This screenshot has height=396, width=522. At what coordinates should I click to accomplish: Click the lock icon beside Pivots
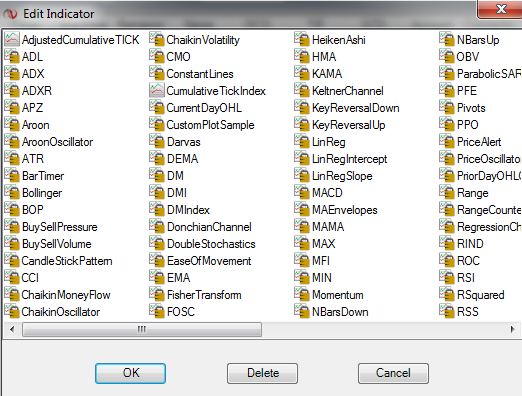(447, 107)
